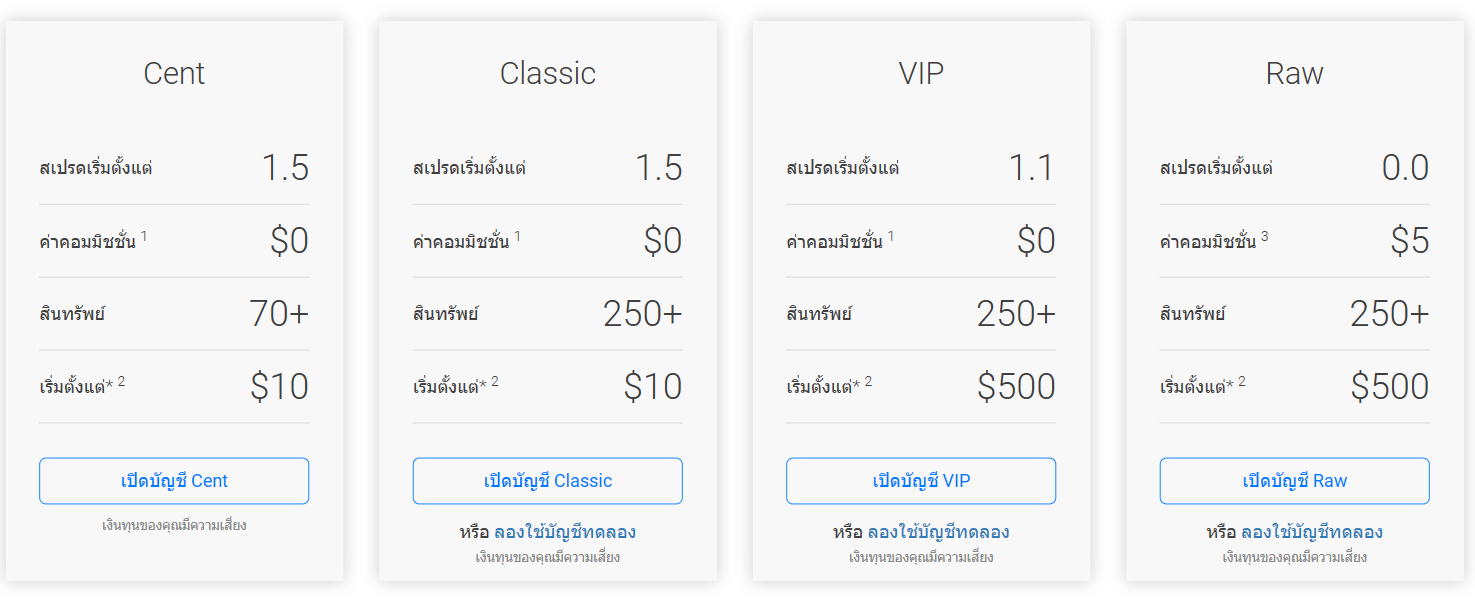Try the demo account under Raw
Image resolution: width=1475 pixels, height=615 pixels.
click(x=1313, y=531)
